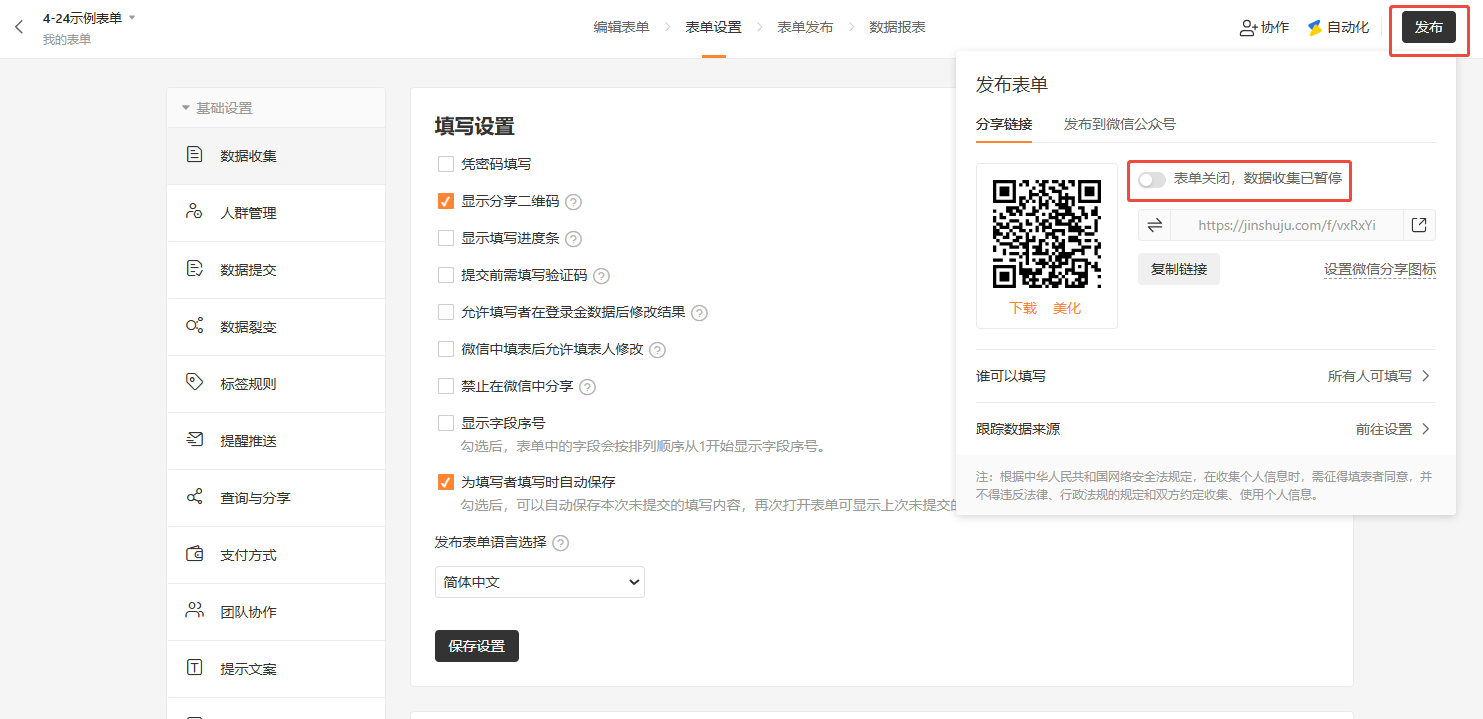Click the 支付方式 wallet icon

tap(195, 554)
